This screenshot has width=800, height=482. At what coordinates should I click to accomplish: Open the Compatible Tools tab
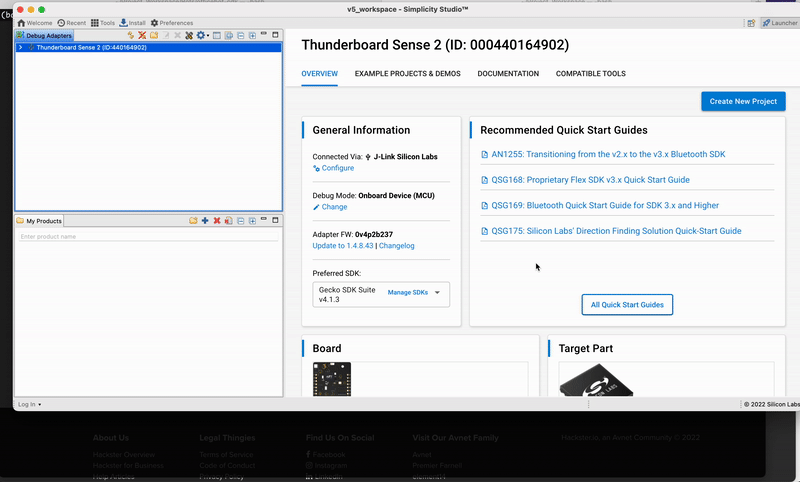[591, 73]
